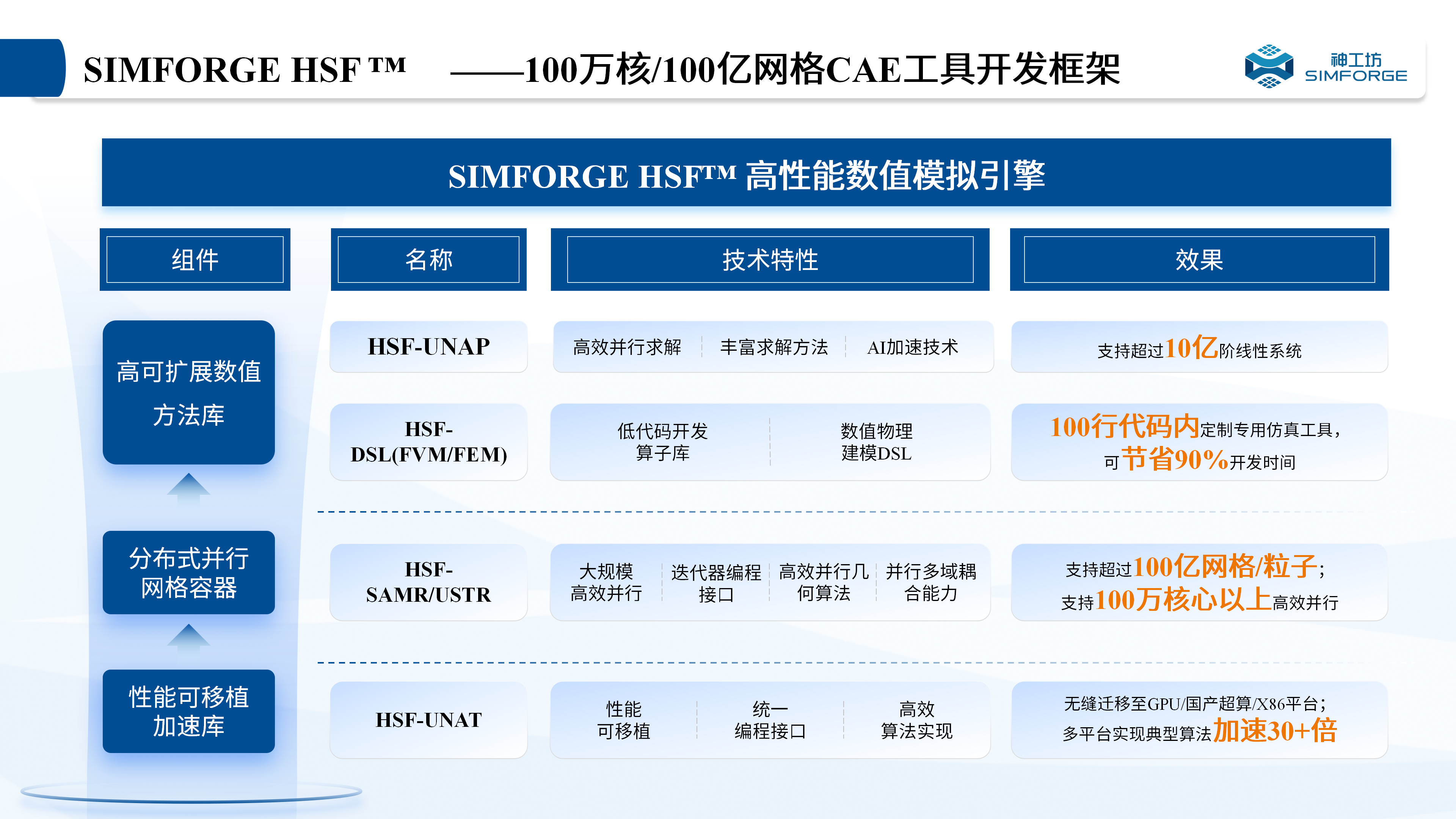Switch to the 组件 column header
The width and height of the screenshot is (1456, 819).
[x=195, y=259]
